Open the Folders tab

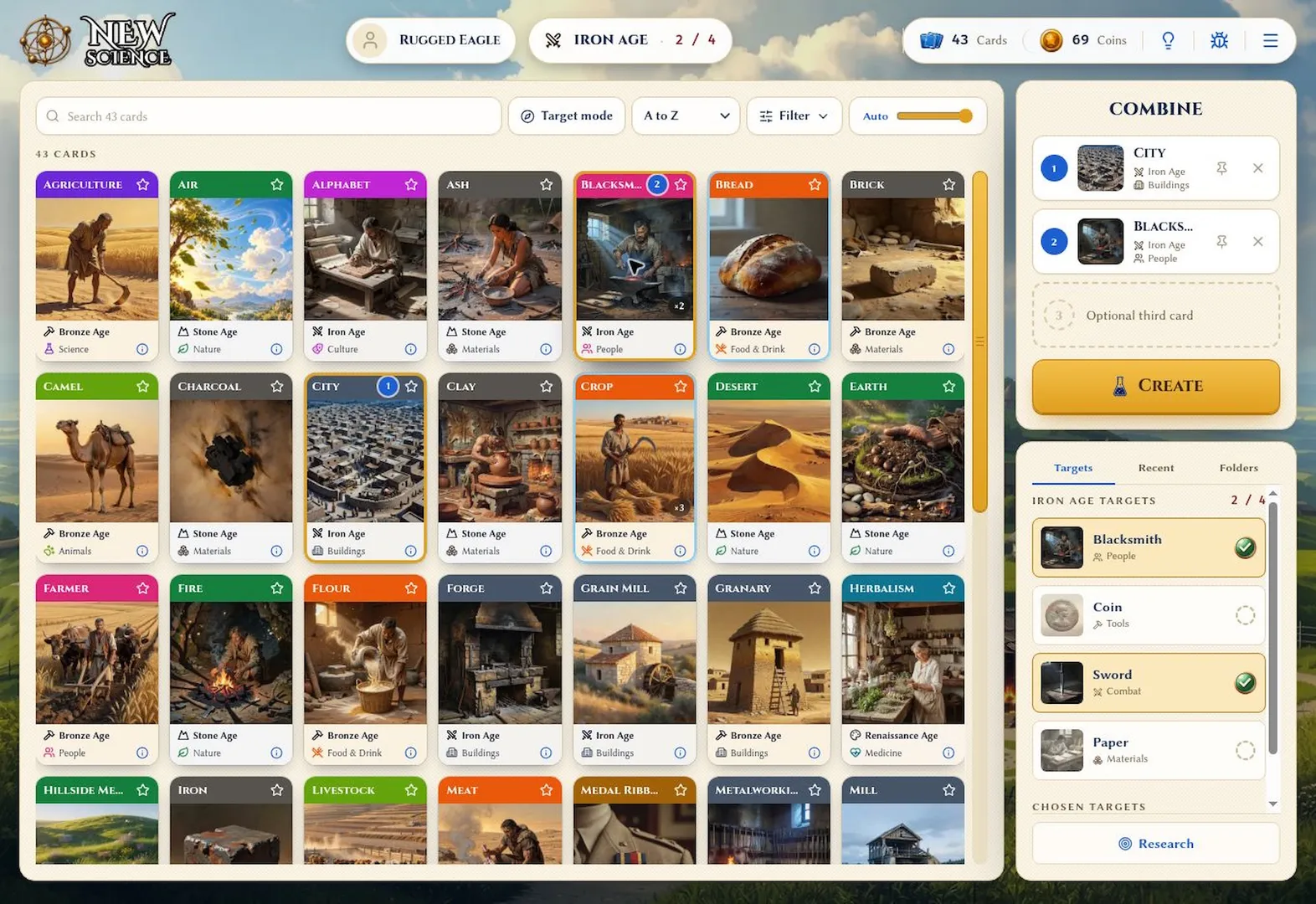tap(1239, 468)
